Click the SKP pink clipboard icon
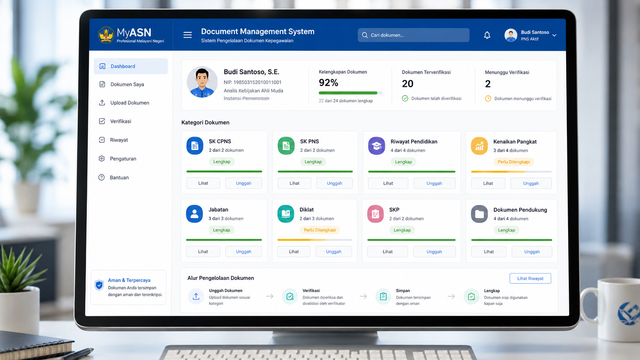This screenshot has width=640, height=360. (x=376, y=214)
